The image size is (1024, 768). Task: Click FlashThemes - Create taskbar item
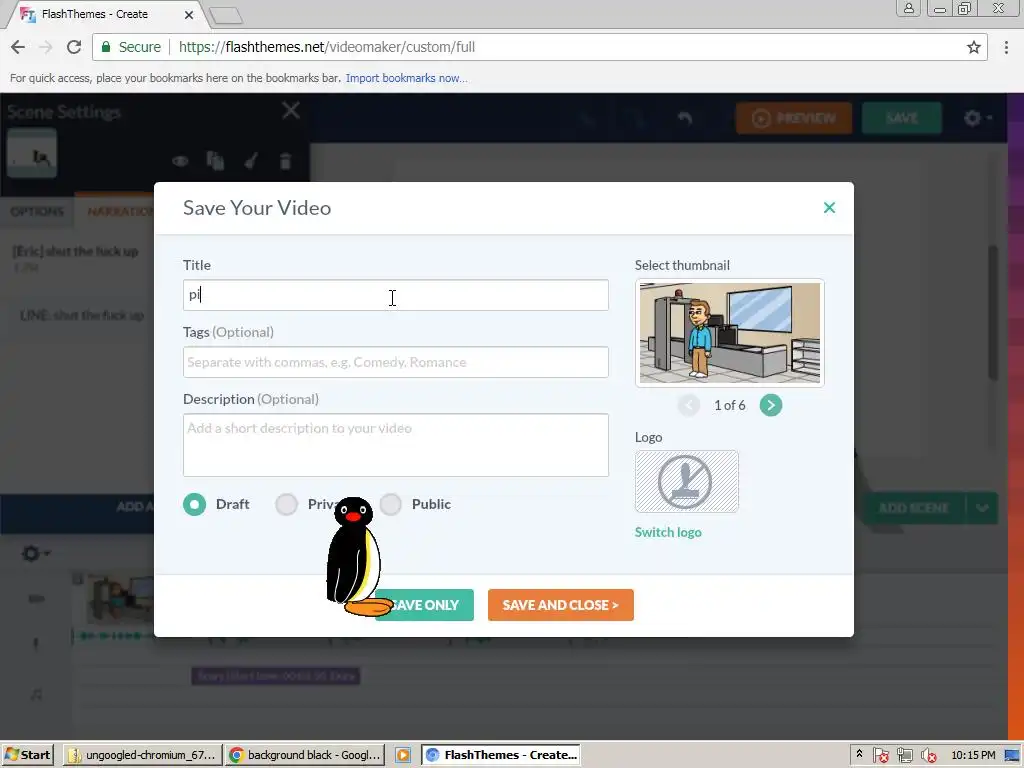click(x=501, y=755)
